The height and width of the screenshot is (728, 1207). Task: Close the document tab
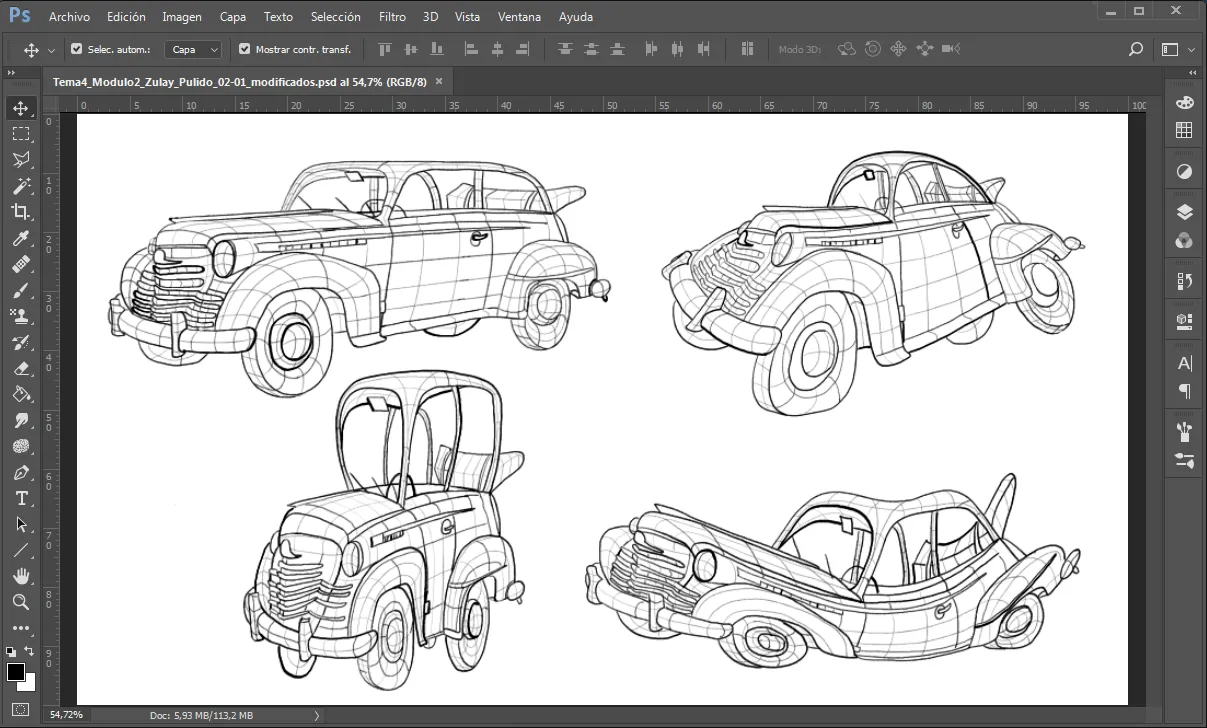(438, 81)
